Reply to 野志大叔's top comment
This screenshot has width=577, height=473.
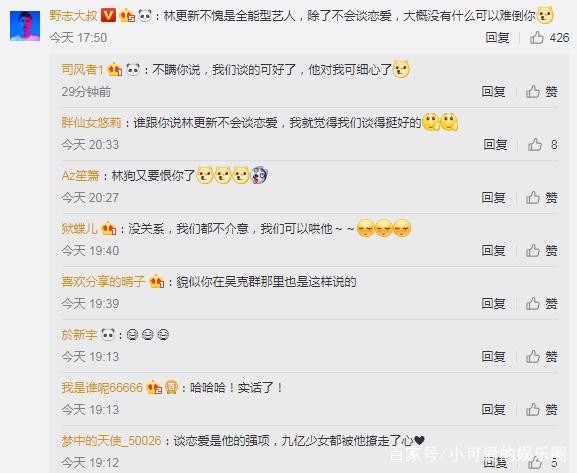coord(497,38)
